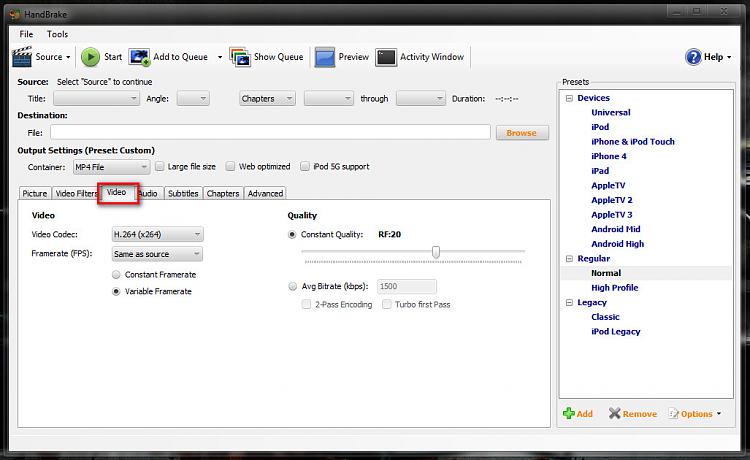Enable the iPod 5G support checkbox
Image resolution: width=750 pixels, height=460 pixels.
tap(305, 166)
